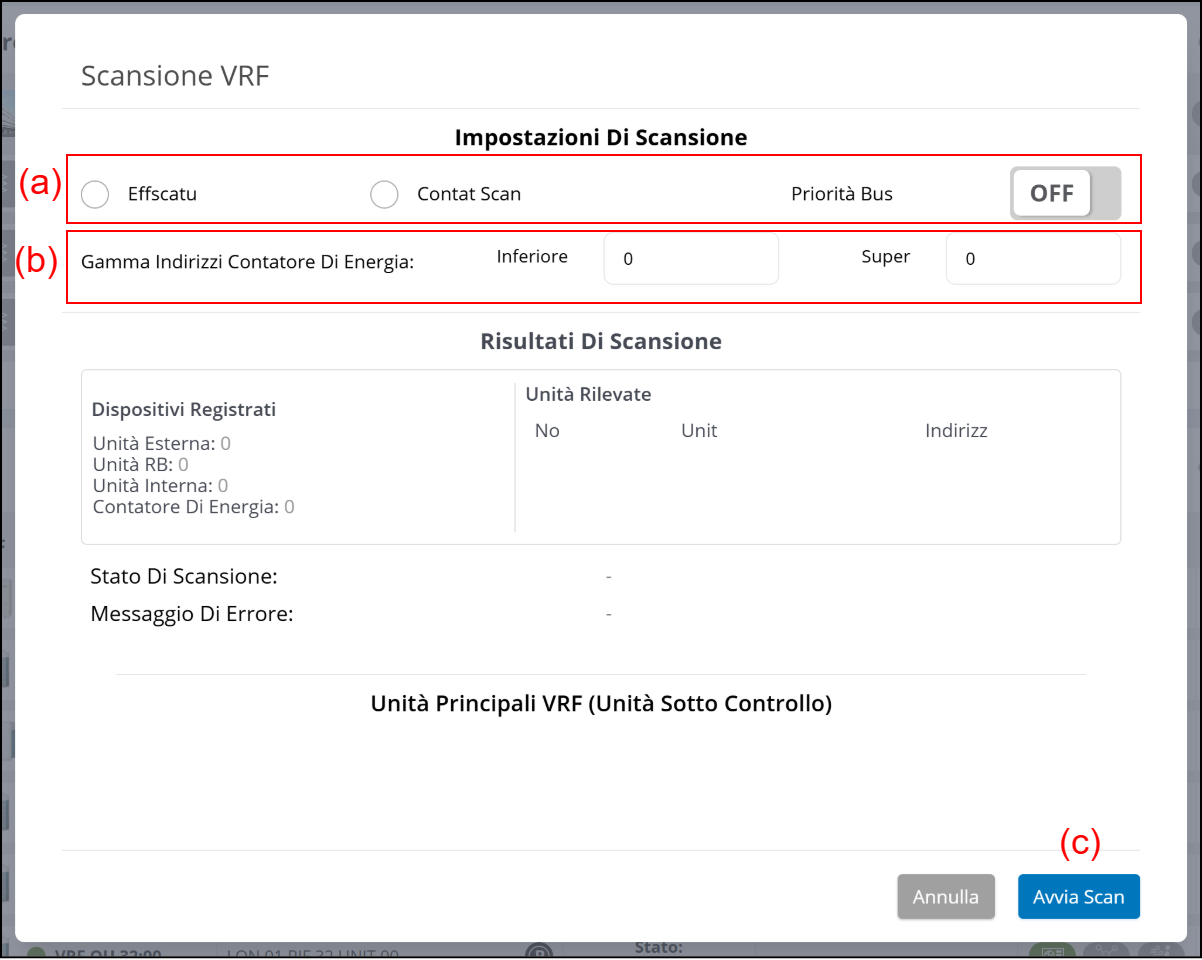Click the Inferiore address input field
Viewport: 1202px width, 960px height.
tap(690, 259)
